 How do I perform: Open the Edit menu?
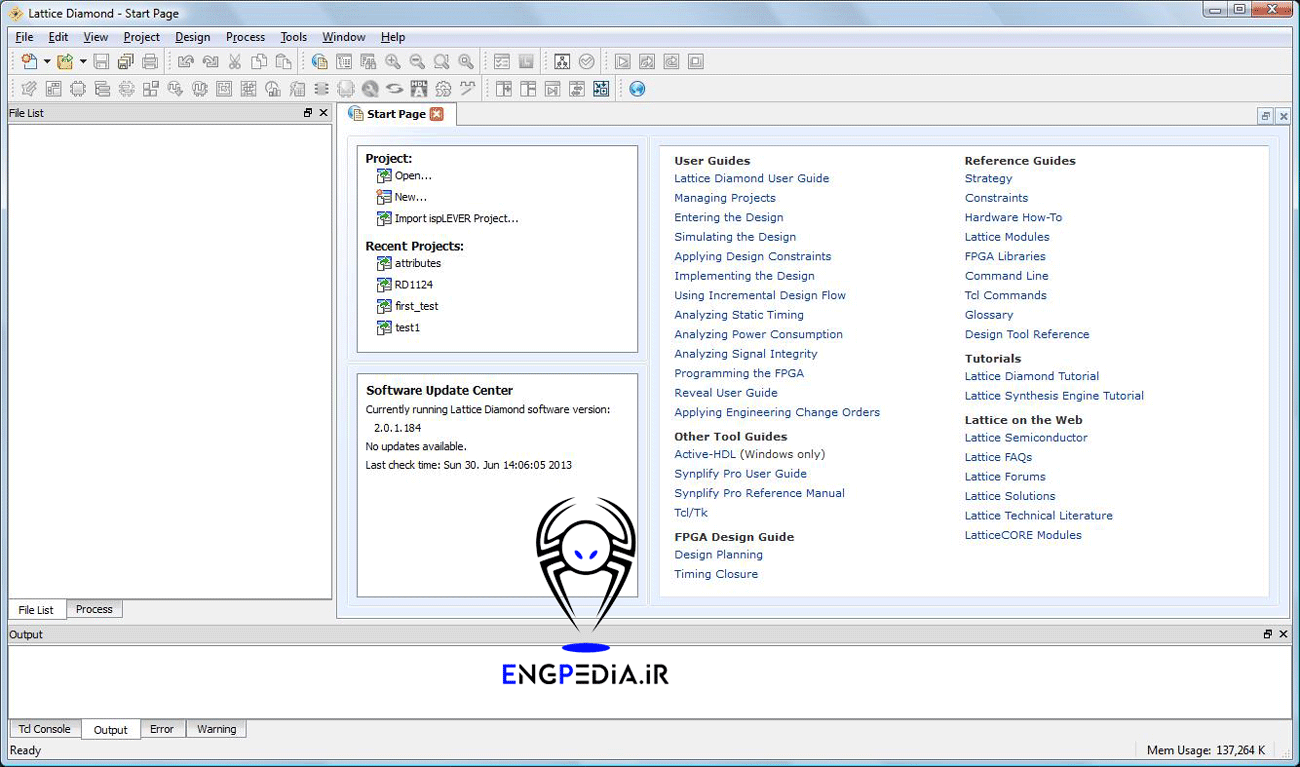point(58,37)
